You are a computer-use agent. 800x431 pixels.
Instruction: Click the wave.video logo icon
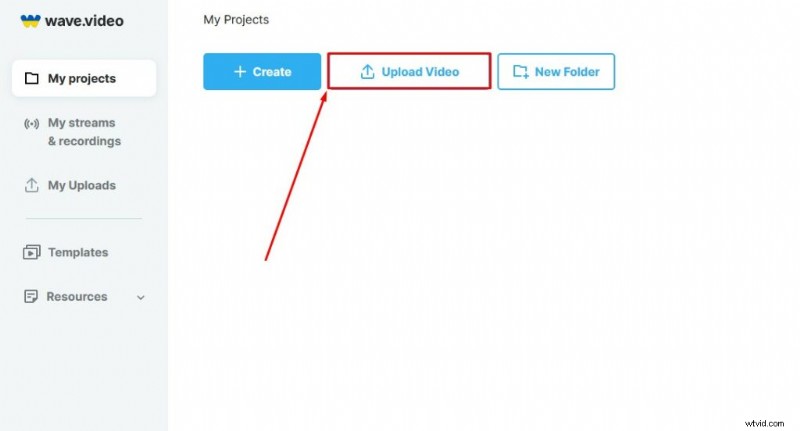pos(30,21)
